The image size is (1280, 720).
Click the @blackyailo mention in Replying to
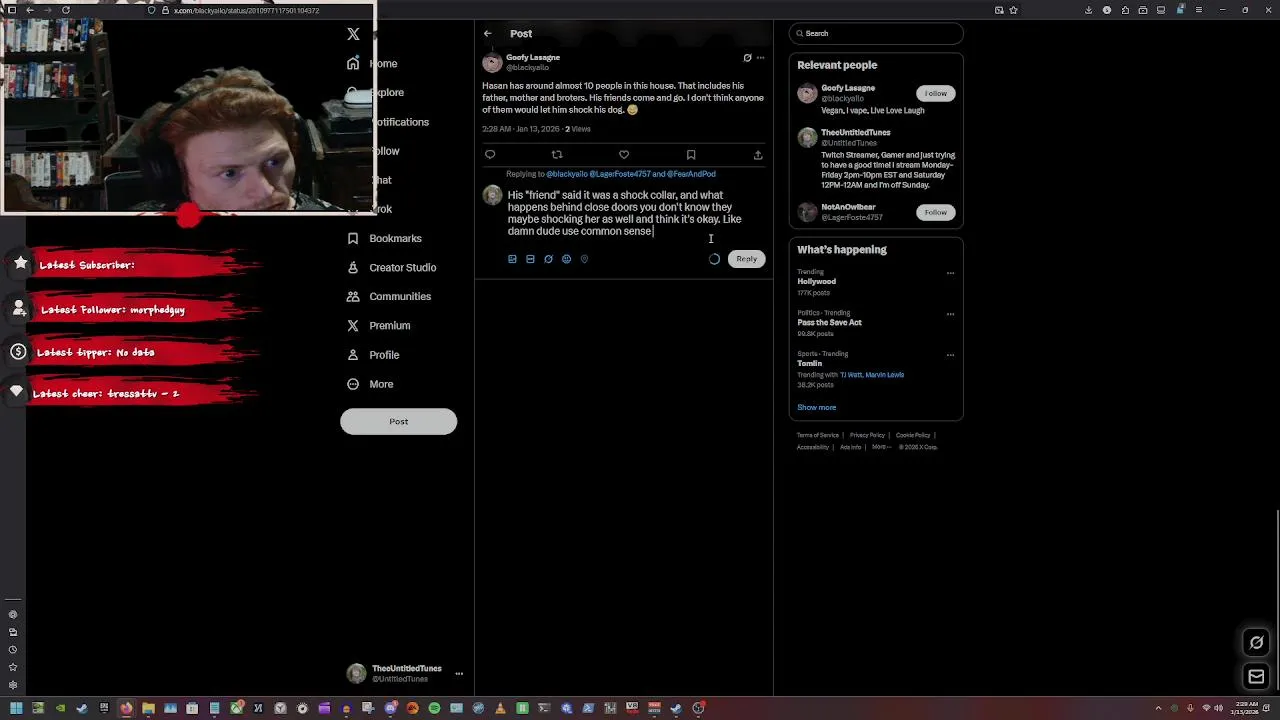[567, 174]
